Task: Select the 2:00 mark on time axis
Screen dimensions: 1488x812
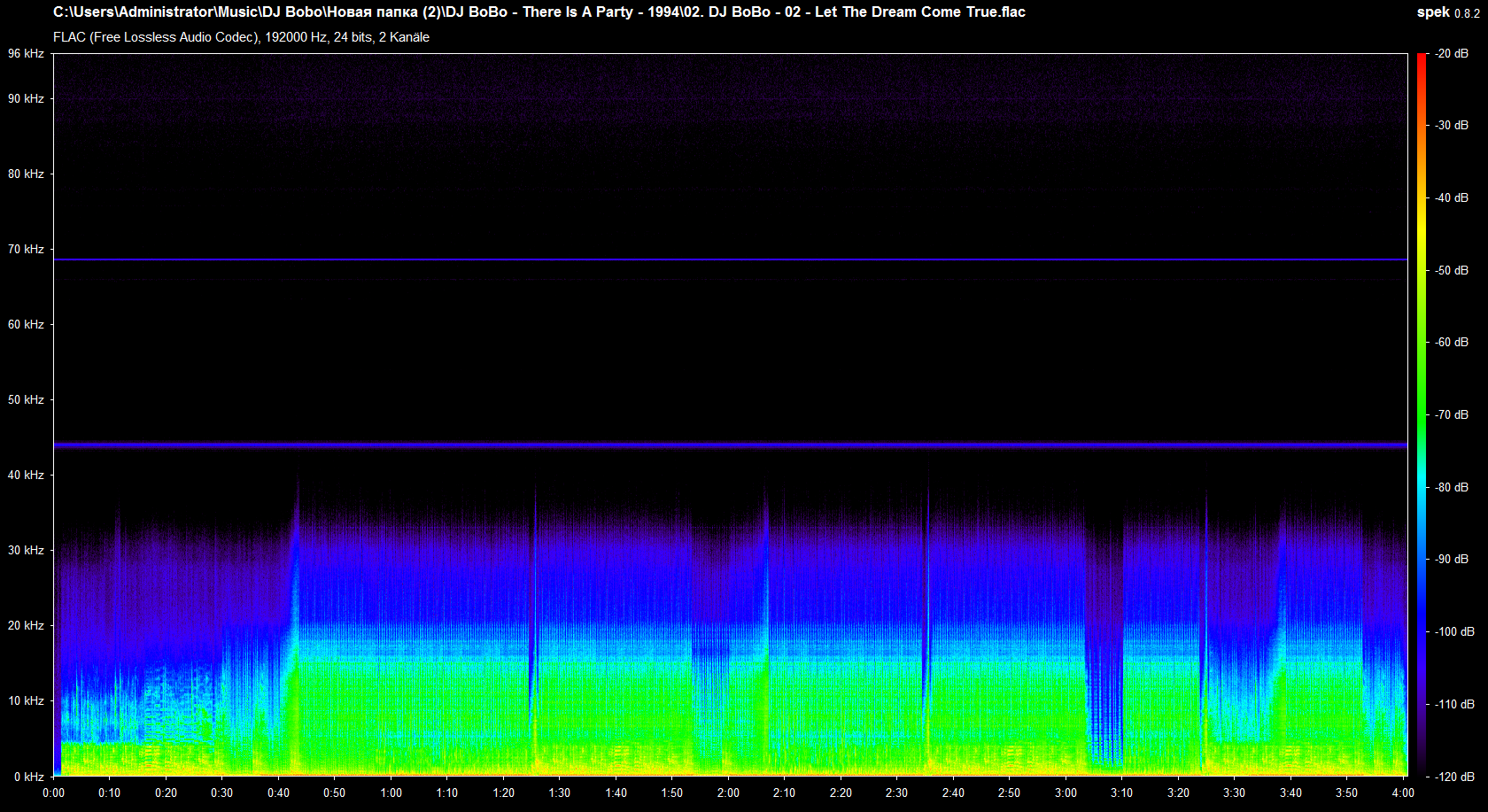Action: (728, 793)
